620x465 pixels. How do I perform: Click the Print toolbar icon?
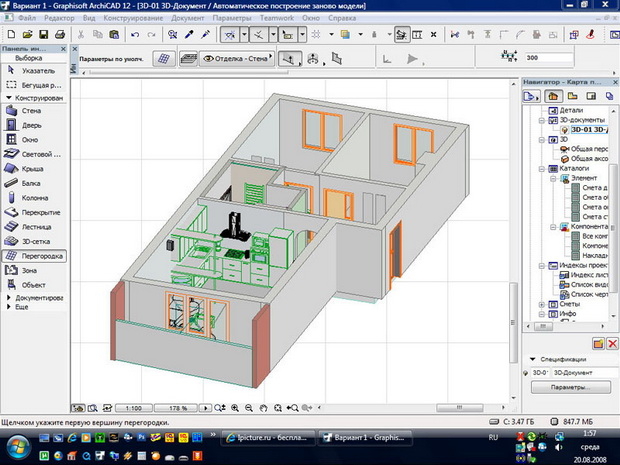point(60,35)
